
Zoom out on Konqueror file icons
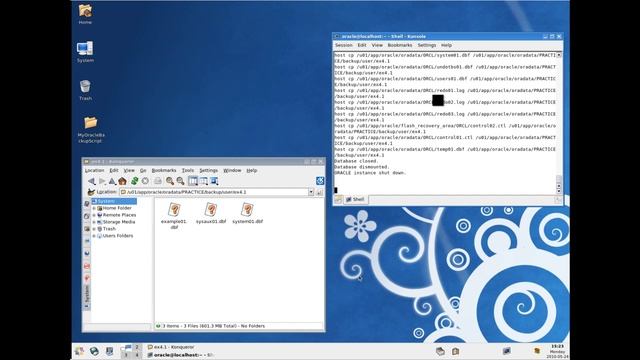coord(180,181)
